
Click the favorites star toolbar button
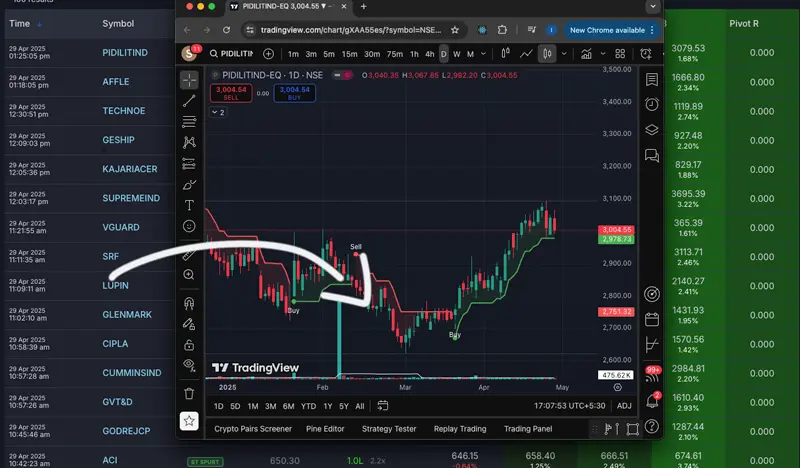pos(189,421)
